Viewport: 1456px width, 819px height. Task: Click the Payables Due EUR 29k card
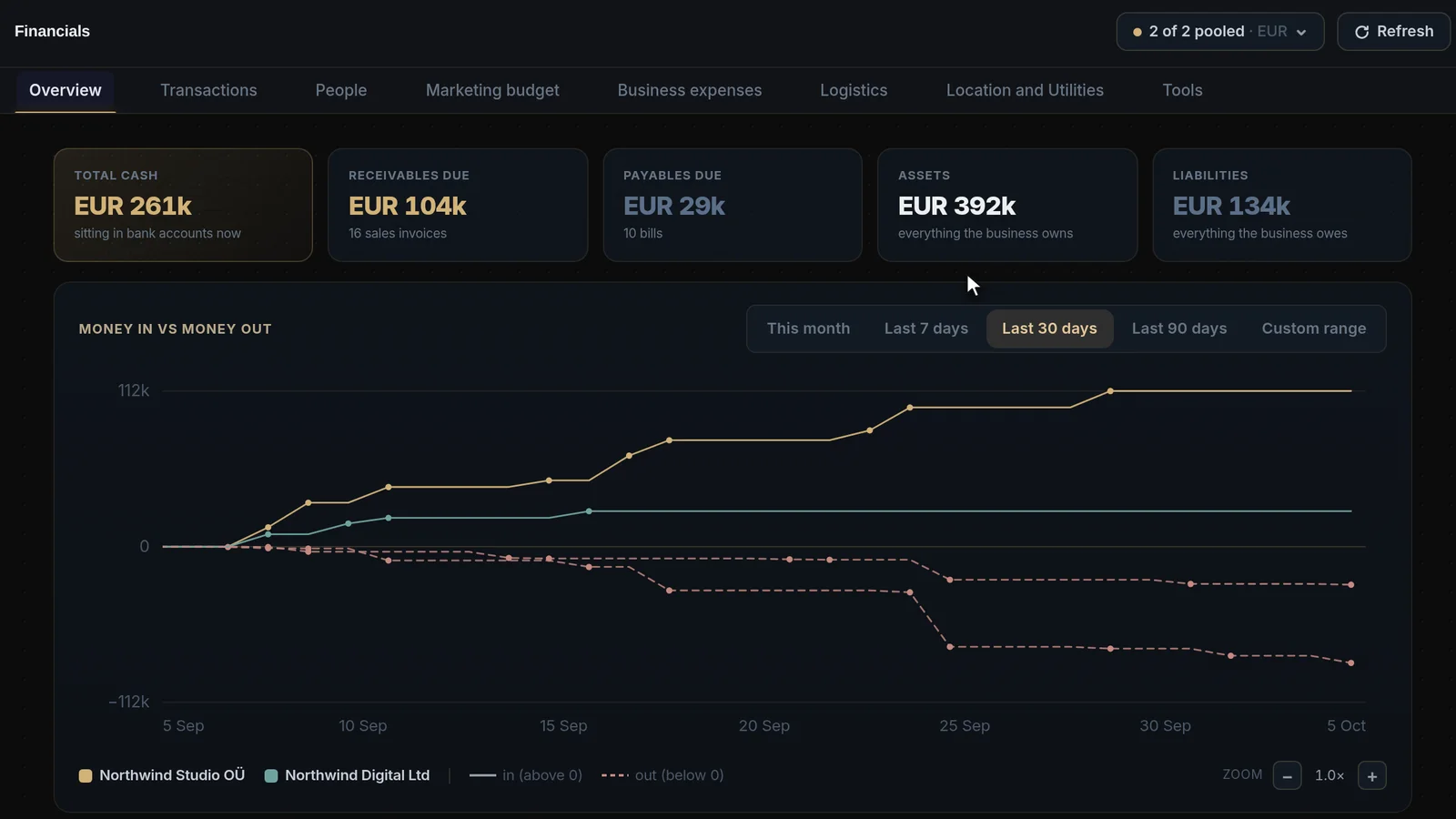click(733, 205)
